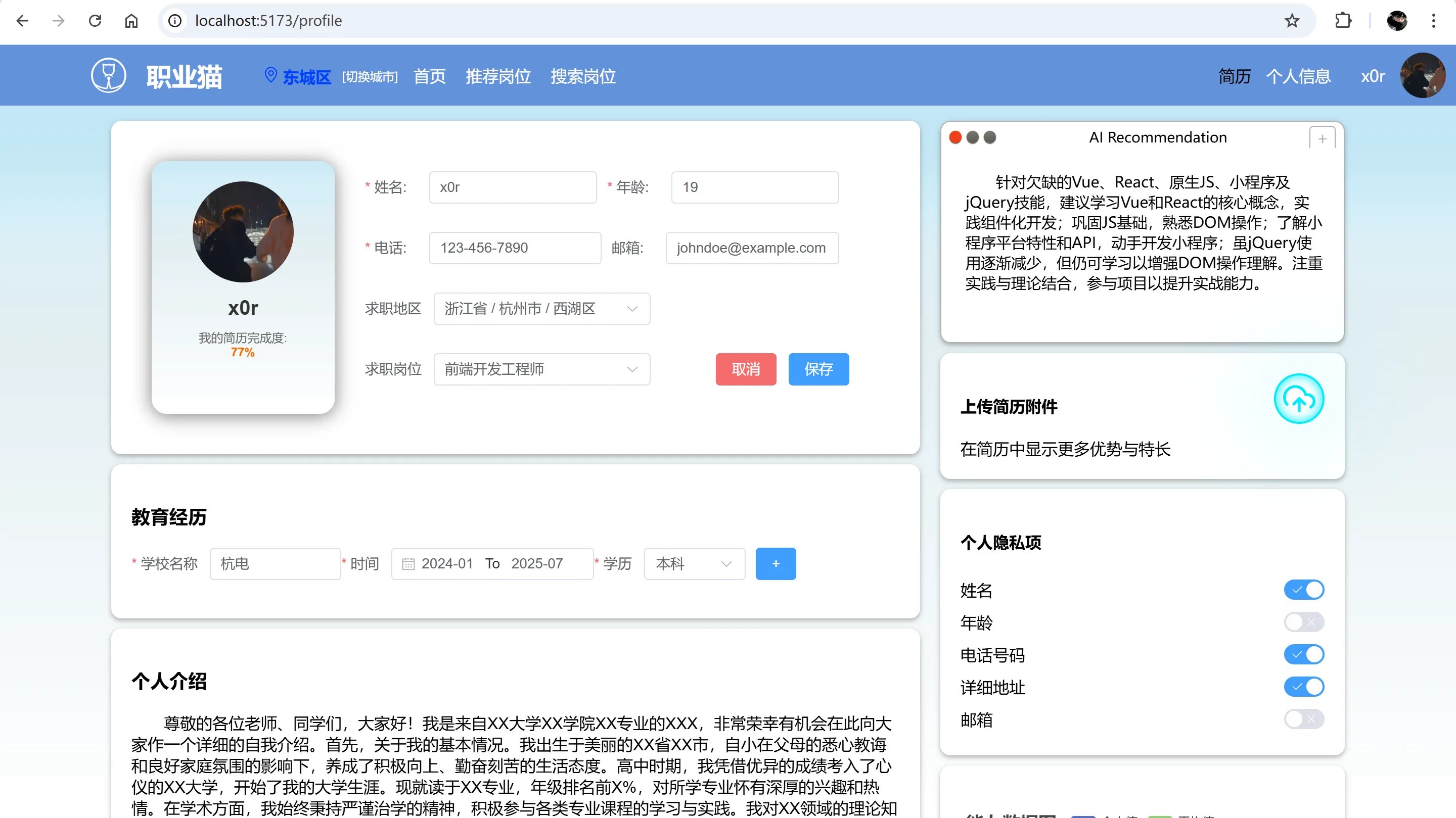Open the 求职地区 region dropdown
1456x818 pixels.
(541, 308)
